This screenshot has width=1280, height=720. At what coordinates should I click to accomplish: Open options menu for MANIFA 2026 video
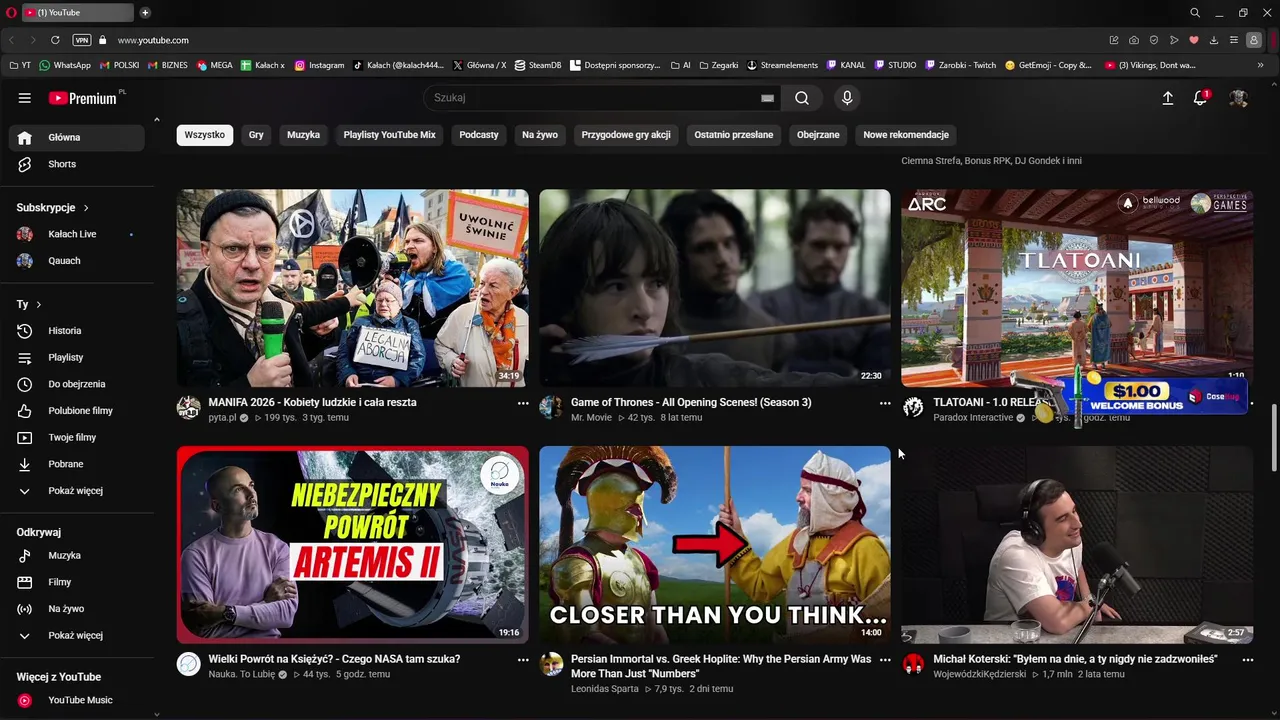tap(523, 403)
